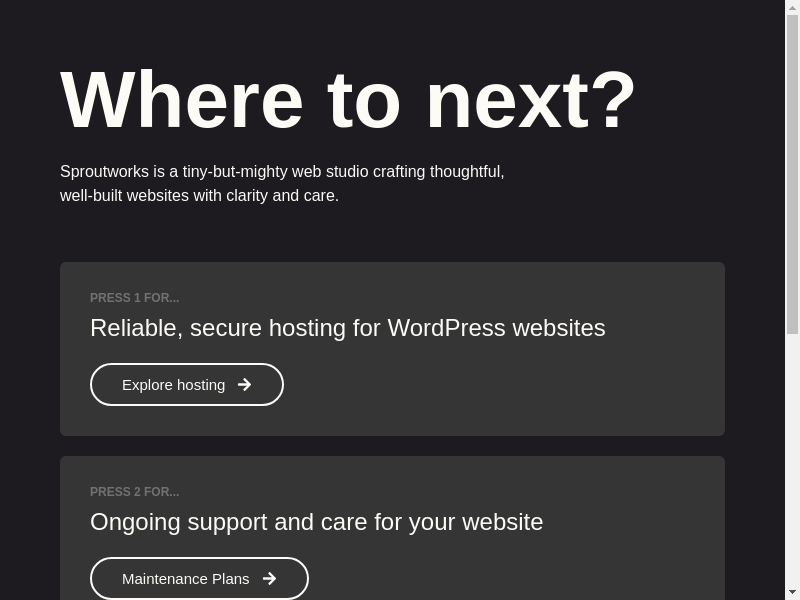
Task: Select the "Reliable, secure hosting" card title
Action: pos(347,328)
